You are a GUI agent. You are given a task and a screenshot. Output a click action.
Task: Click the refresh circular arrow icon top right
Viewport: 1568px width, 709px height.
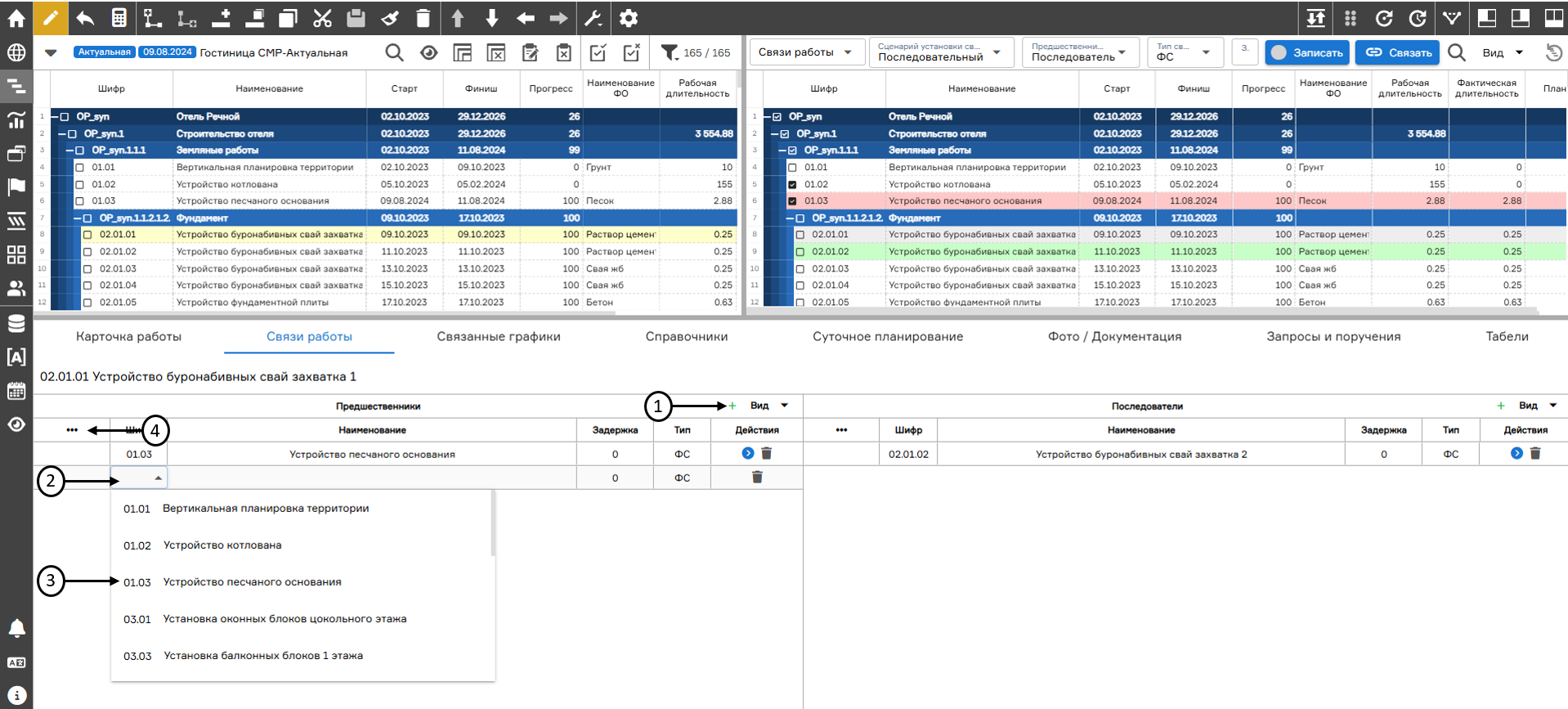pos(1384,18)
